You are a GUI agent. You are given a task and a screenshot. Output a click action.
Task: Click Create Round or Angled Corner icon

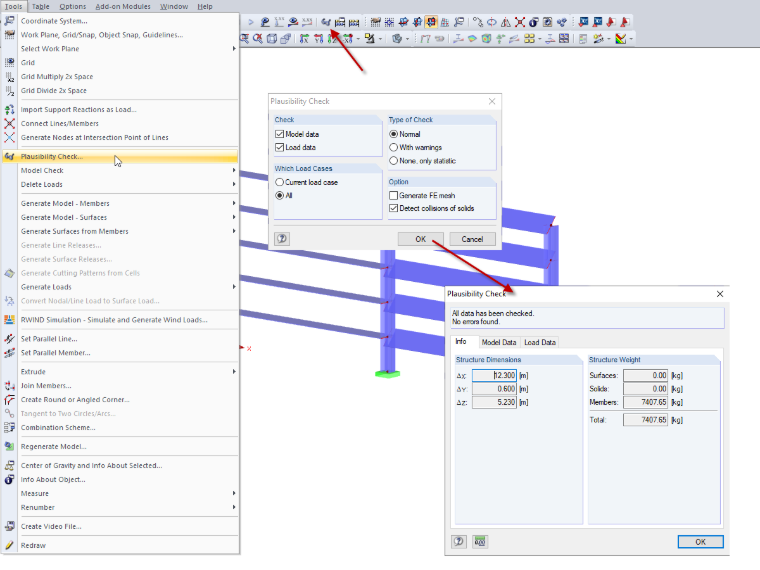pos(9,400)
